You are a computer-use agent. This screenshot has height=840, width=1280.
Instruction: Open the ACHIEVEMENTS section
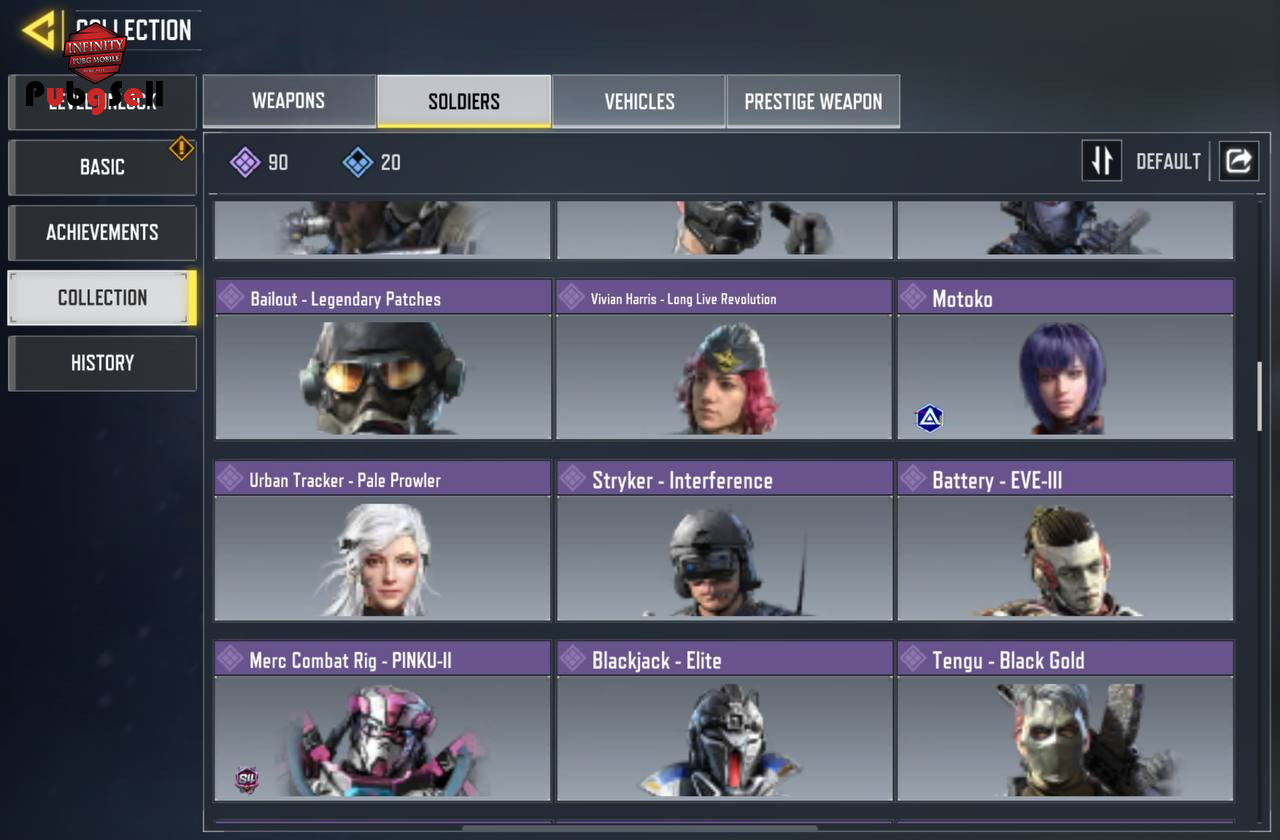[x=102, y=232]
